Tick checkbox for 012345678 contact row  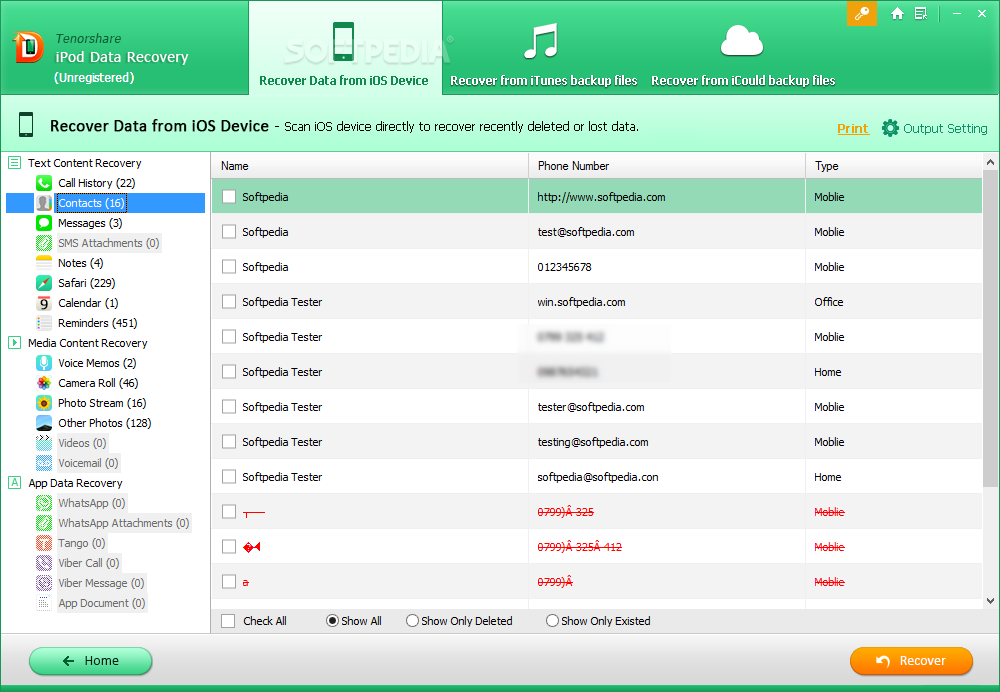point(229,267)
